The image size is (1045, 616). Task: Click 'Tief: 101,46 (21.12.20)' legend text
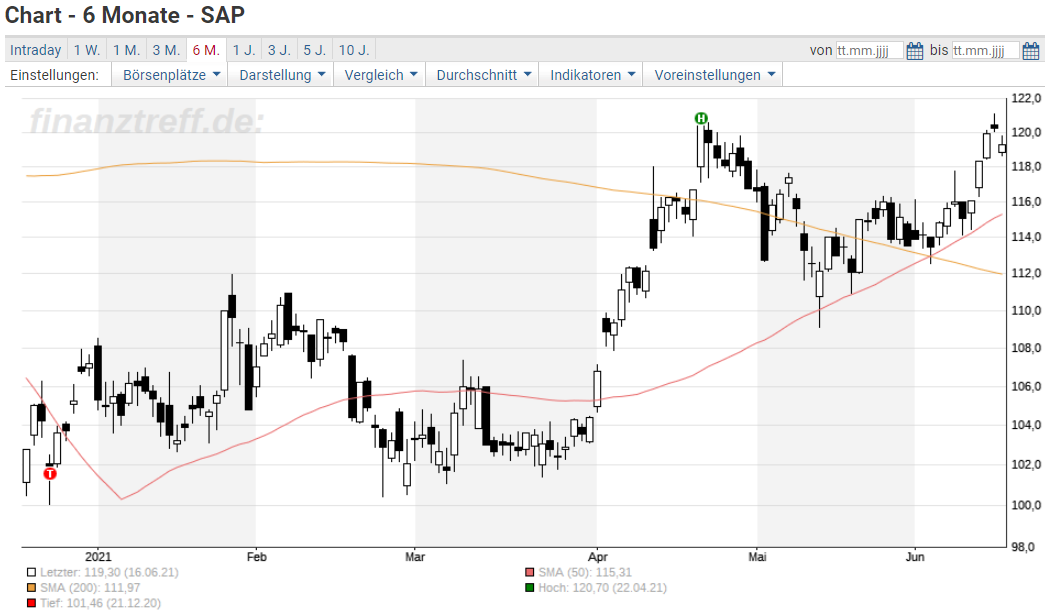[100, 603]
